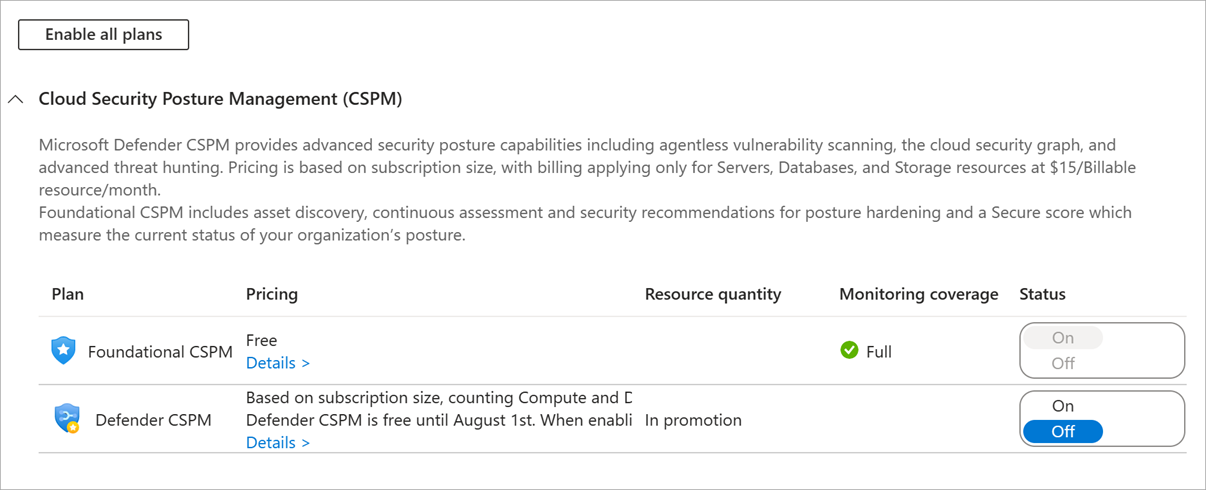
Task: Click the Monitoring coverage column header
Action: click(919, 294)
